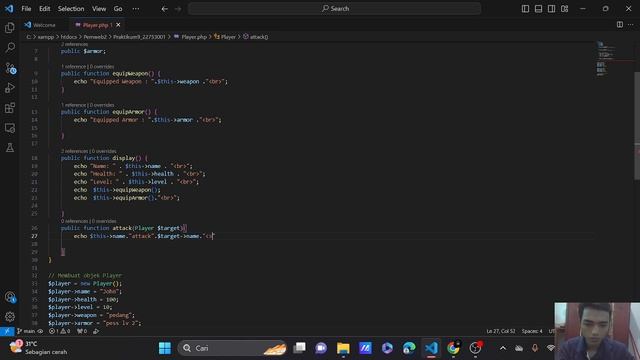Open editor More Actions ellipsis
The width and height of the screenshot is (640, 360).
pos(631,24)
